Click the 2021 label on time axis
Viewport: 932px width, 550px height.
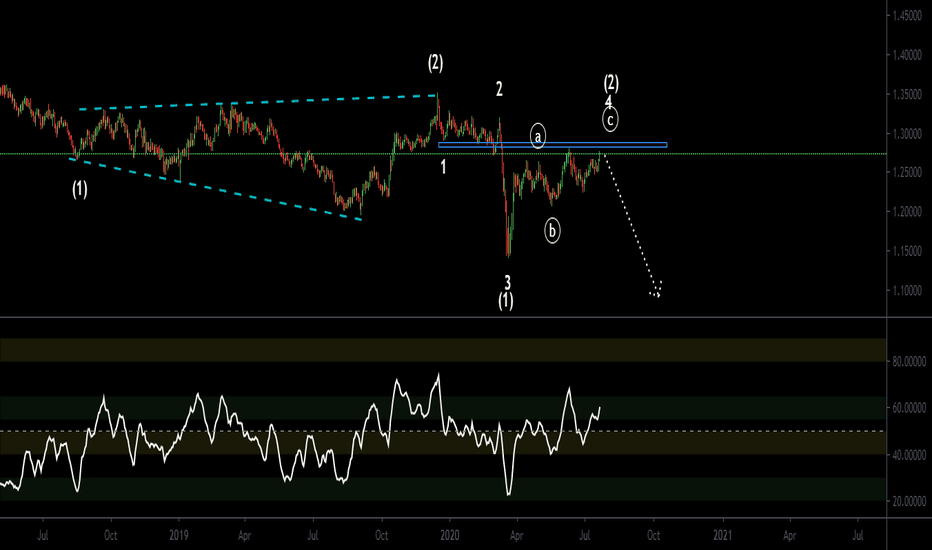coord(723,535)
